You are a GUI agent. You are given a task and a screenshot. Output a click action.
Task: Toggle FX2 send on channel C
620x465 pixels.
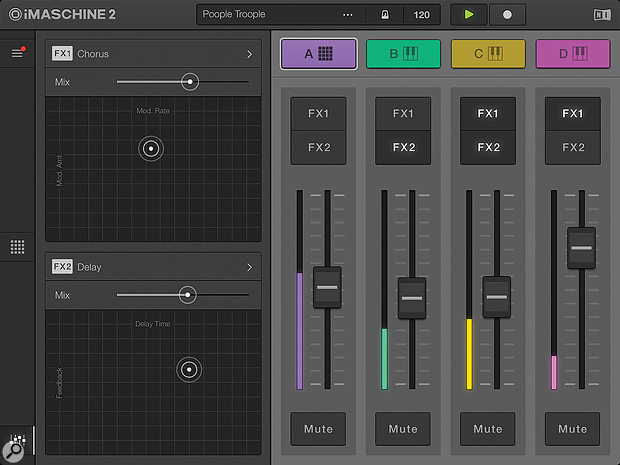click(488, 147)
